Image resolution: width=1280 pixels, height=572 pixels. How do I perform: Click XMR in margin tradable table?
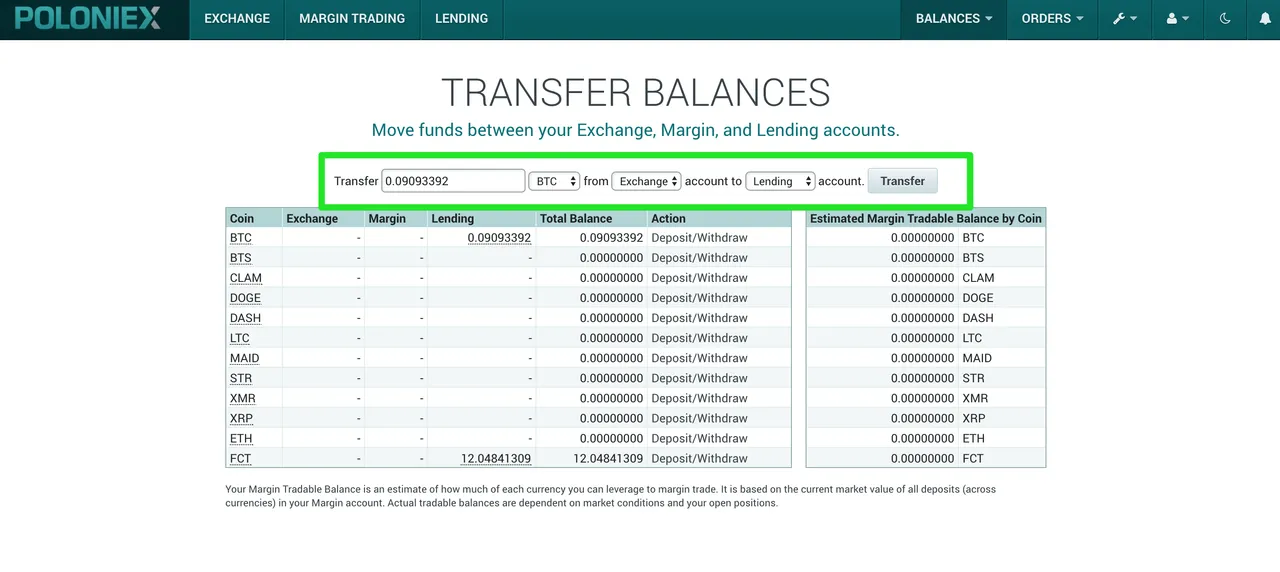pos(975,398)
